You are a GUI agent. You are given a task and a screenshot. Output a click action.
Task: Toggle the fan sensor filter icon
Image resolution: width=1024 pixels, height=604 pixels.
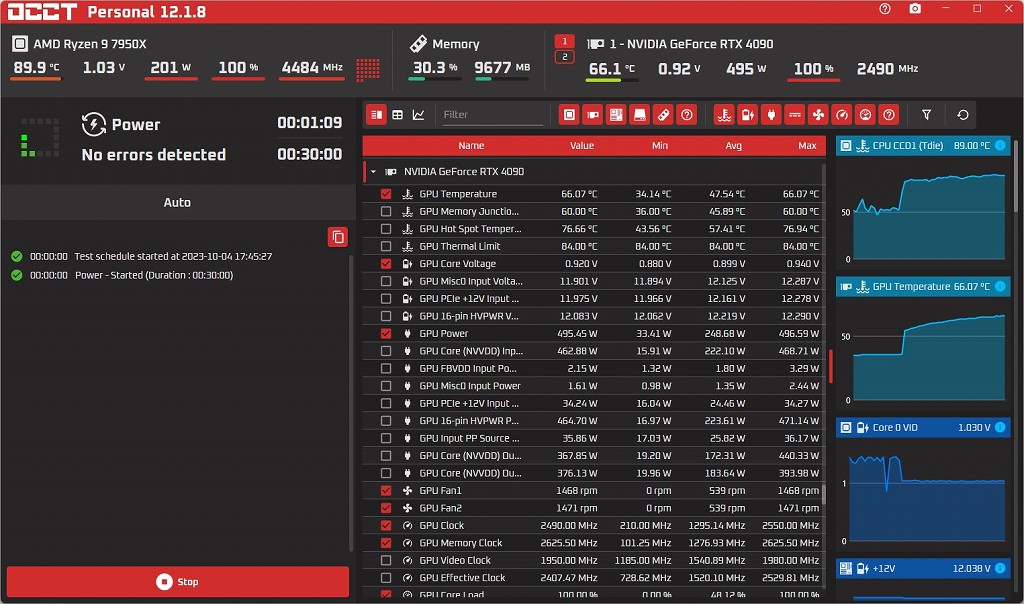(818, 115)
